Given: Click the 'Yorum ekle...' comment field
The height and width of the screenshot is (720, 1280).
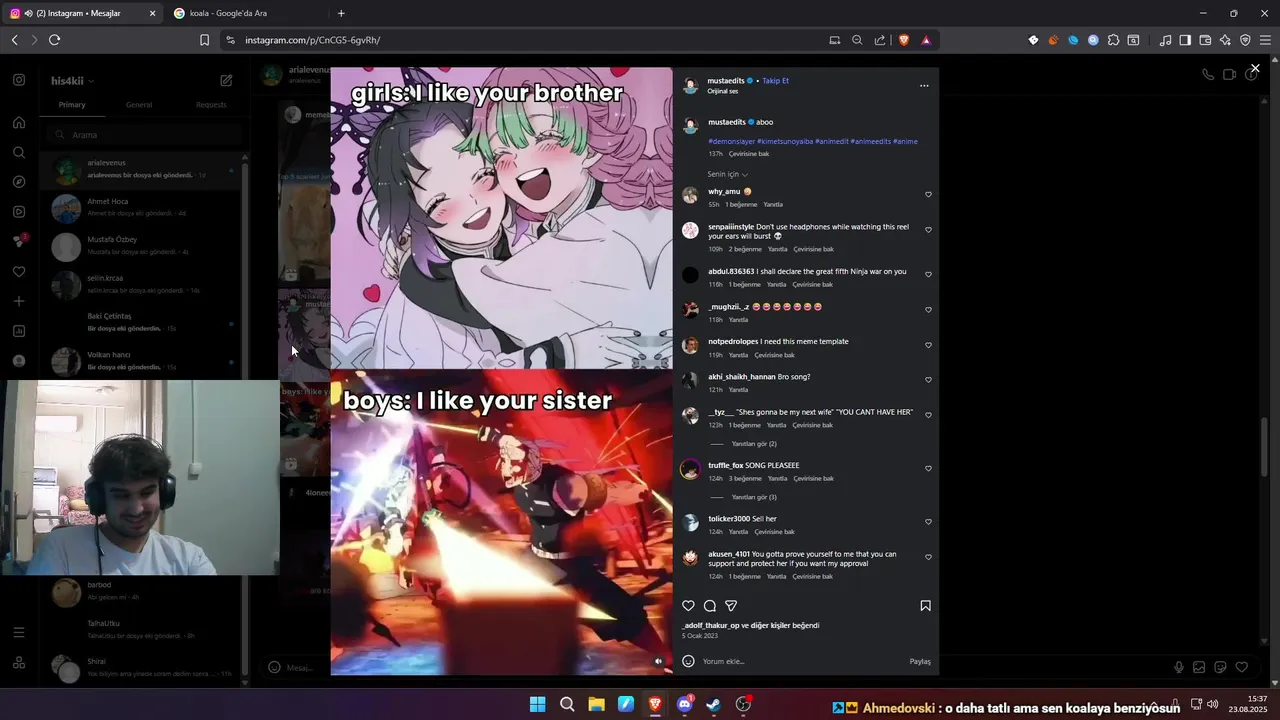Looking at the screenshot, I should point(800,661).
